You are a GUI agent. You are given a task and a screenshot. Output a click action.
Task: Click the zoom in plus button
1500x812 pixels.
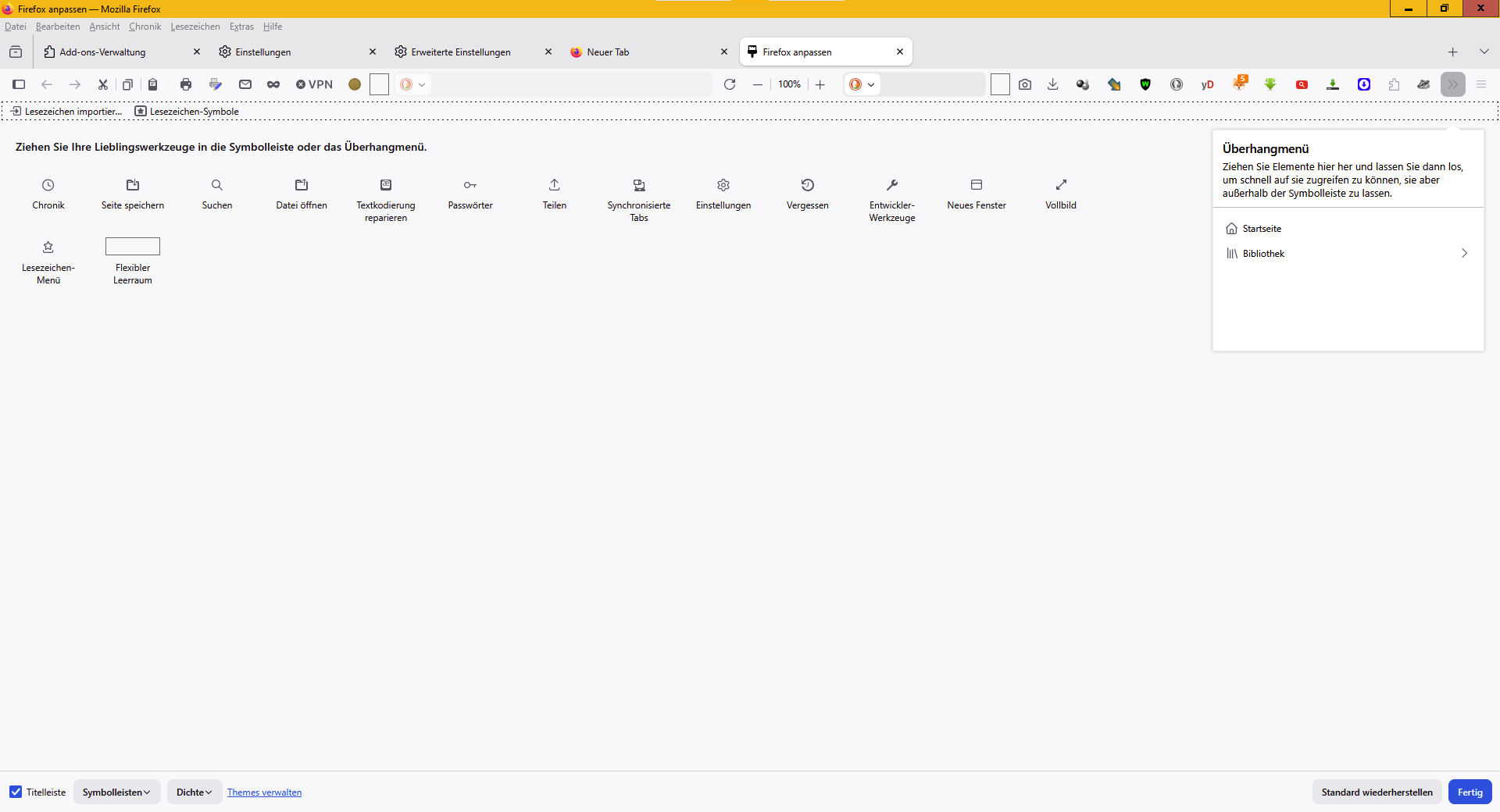pos(820,84)
